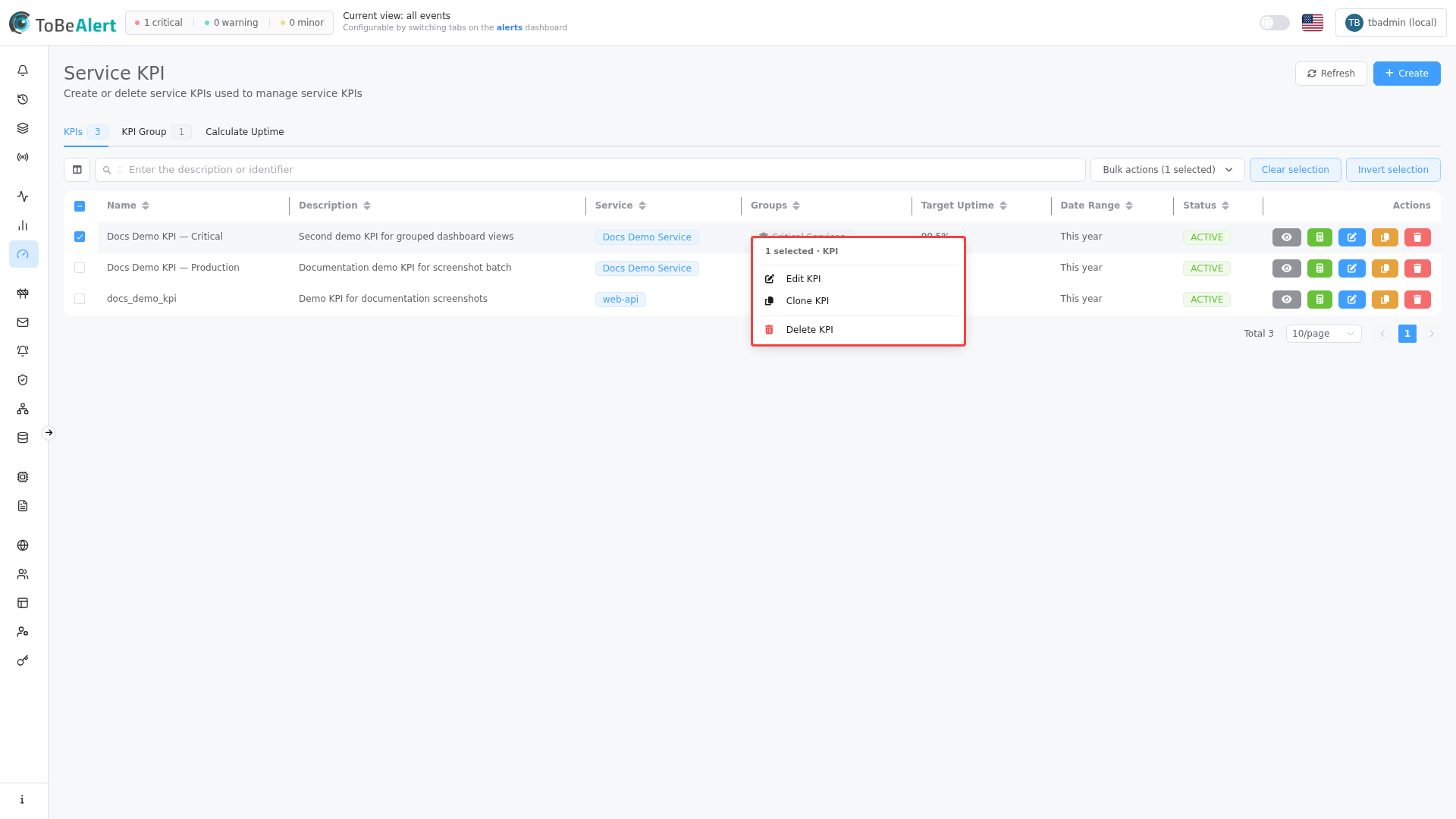The width and height of the screenshot is (1456, 819).
Task: Select Clone KPI from the context menu
Action: (x=858, y=301)
